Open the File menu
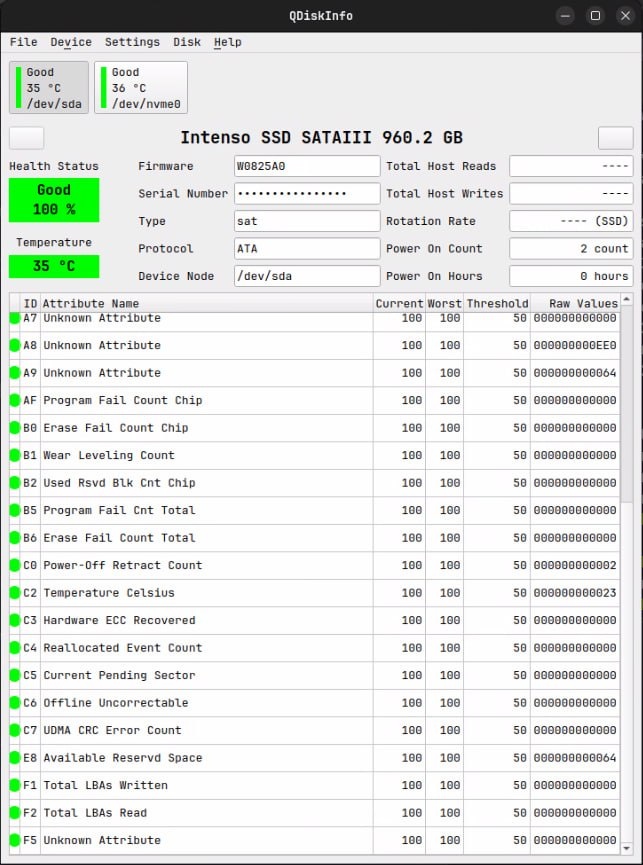Viewport: 643px width, 865px height. click(x=23, y=42)
